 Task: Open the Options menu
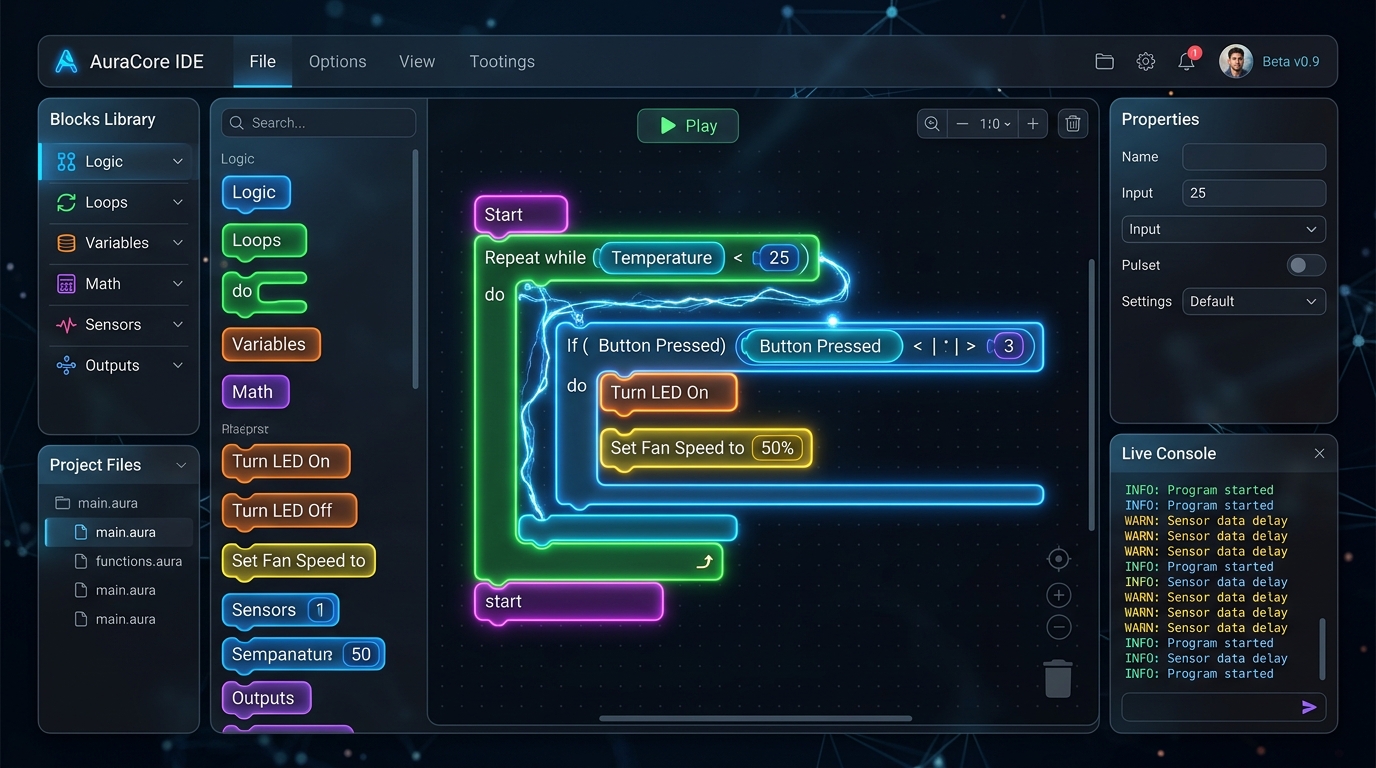[x=338, y=61]
